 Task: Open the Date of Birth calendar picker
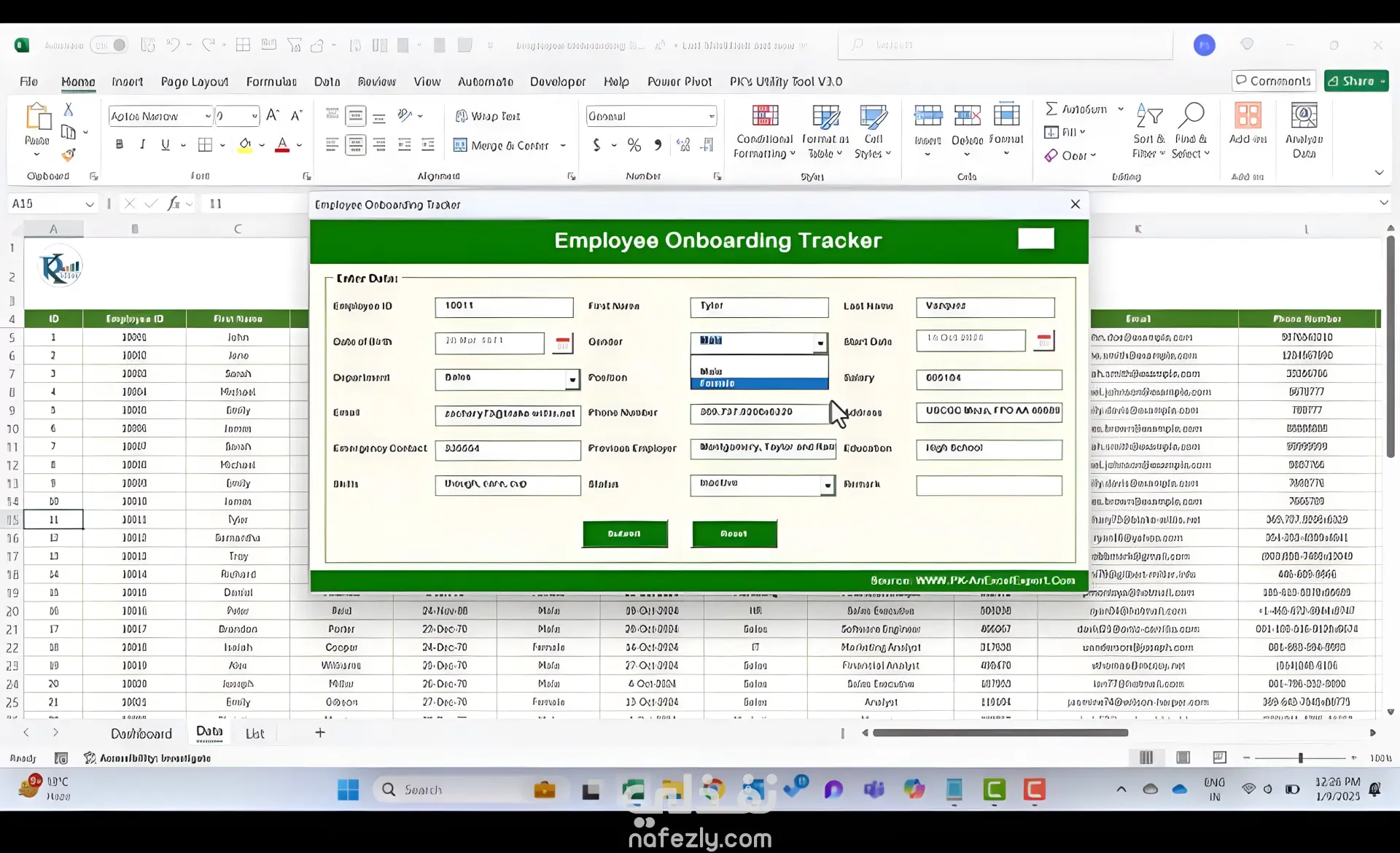point(562,343)
